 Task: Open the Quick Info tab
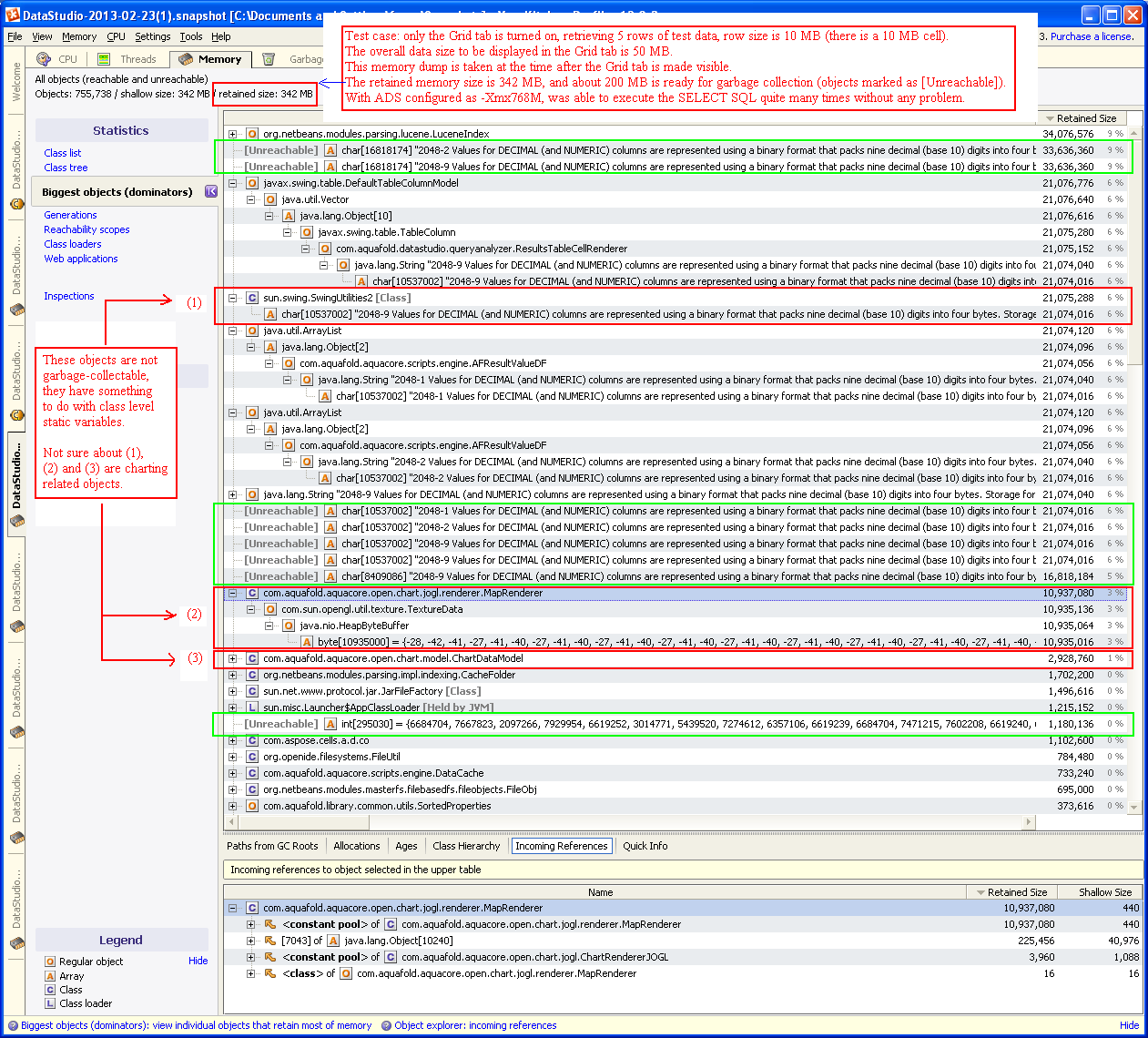[x=645, y=846]
